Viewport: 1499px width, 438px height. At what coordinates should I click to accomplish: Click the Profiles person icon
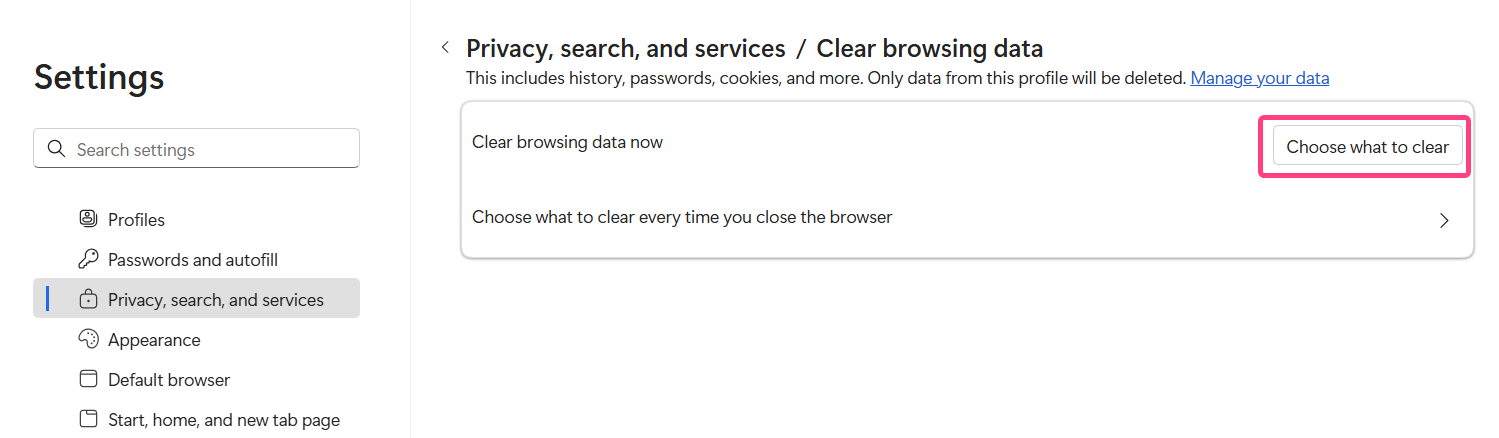[88, 219]
